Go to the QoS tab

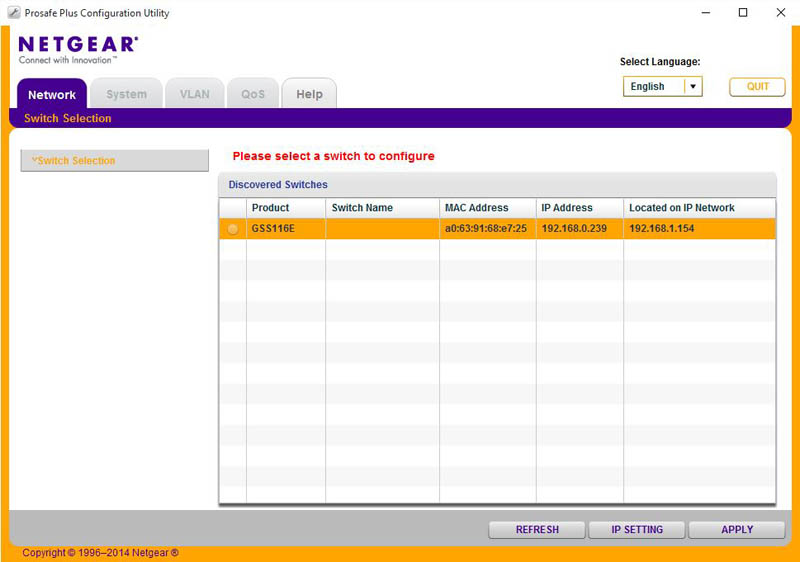click(x=253, y=94)
